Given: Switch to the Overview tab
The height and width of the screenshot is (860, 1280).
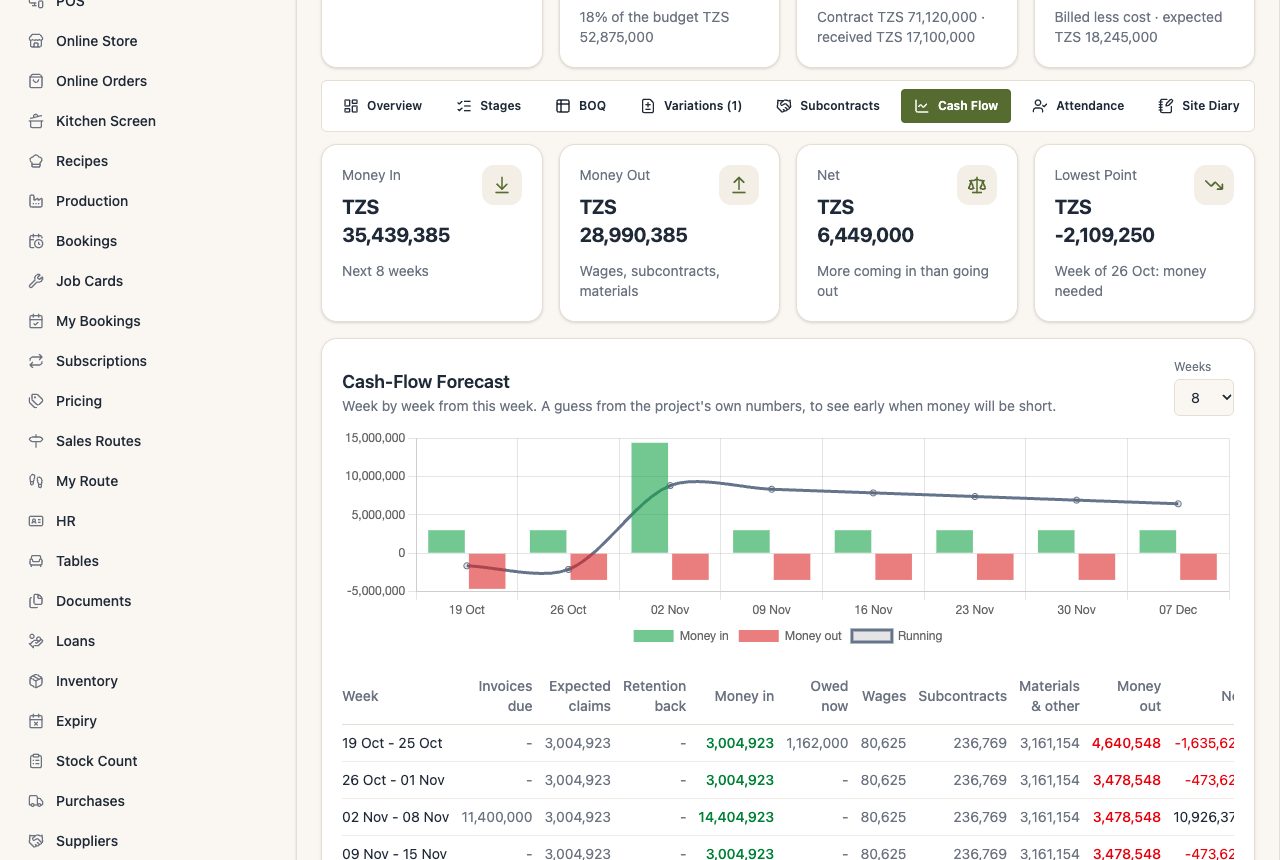Looking at the screenshot, I should pyautogui.click(x=382, y=106).
